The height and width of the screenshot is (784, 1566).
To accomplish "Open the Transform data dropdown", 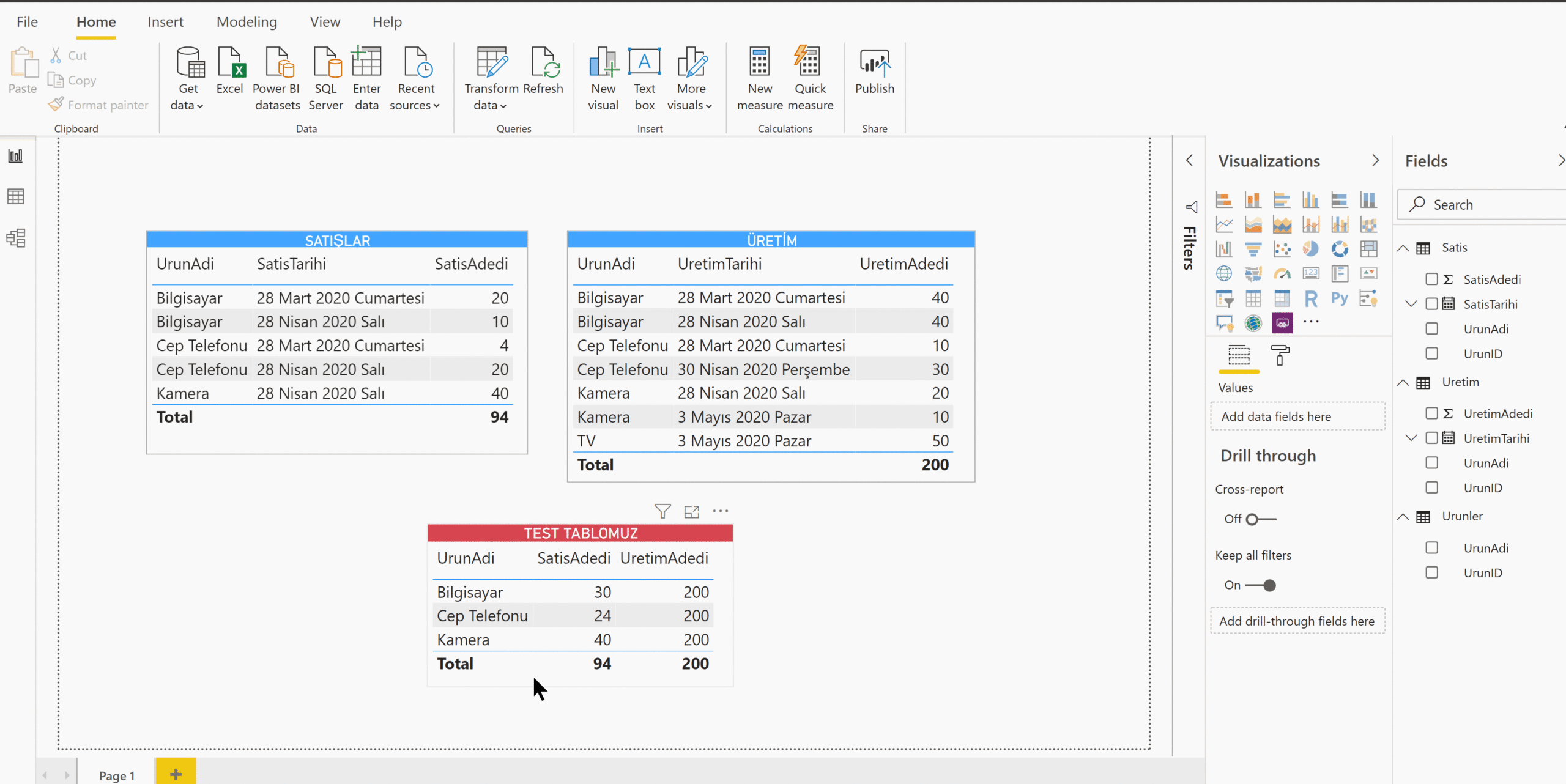I will (491, 78).
